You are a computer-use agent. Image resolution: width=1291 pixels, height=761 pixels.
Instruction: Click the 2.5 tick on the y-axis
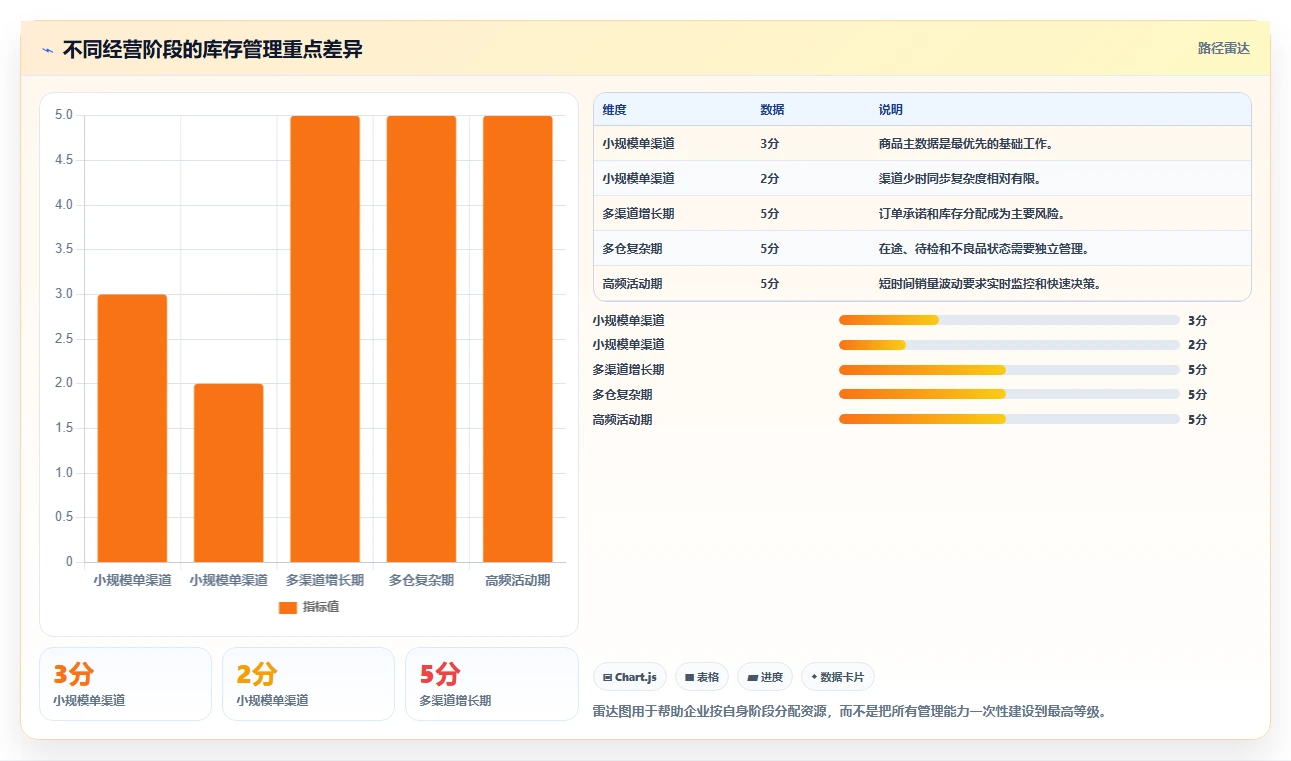[x=64, y=339]
